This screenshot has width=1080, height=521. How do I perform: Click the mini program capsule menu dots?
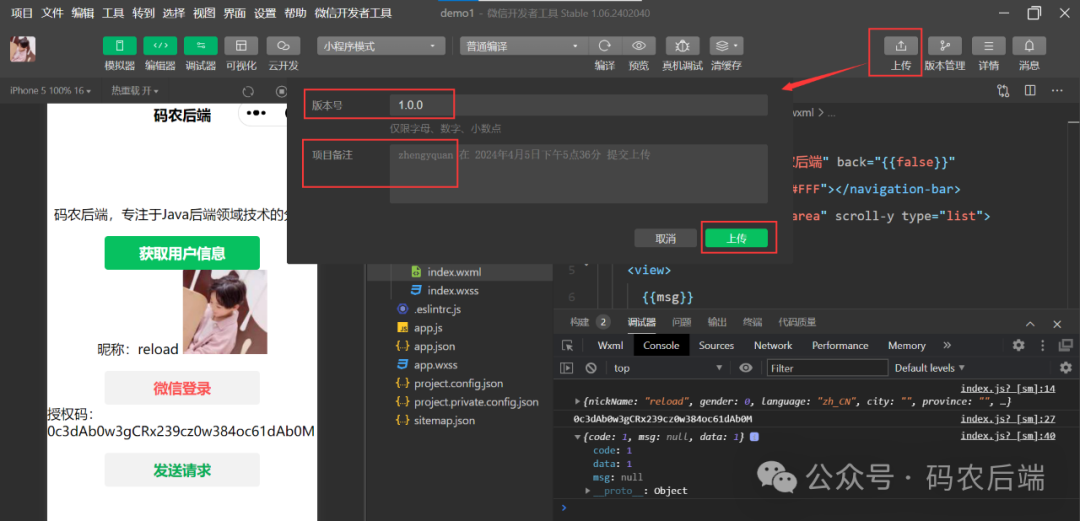click(x=256, y=114)
